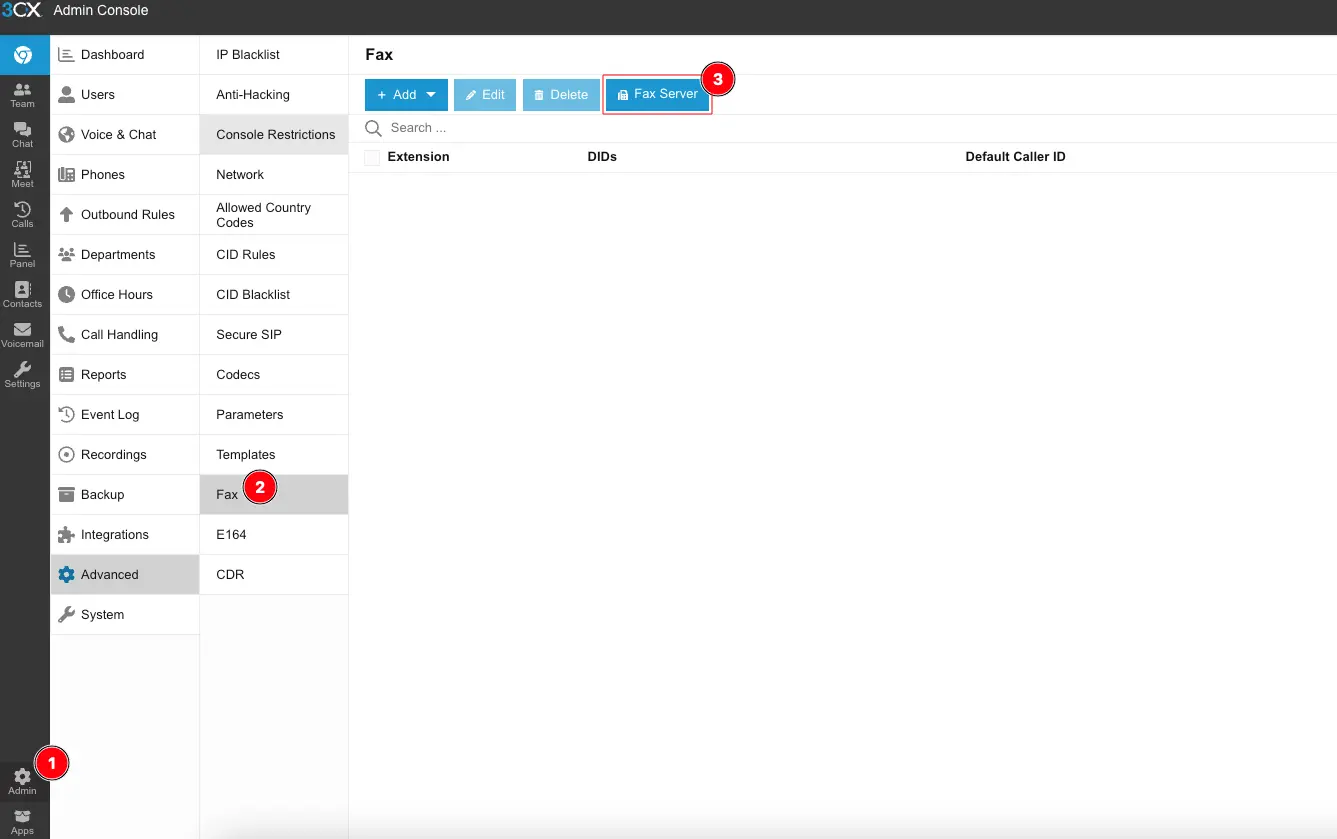The width and height of the screenshot is (1337, 839).
Task: Open the Contacts icon in sidebar
Action: [x=22, y=294]
